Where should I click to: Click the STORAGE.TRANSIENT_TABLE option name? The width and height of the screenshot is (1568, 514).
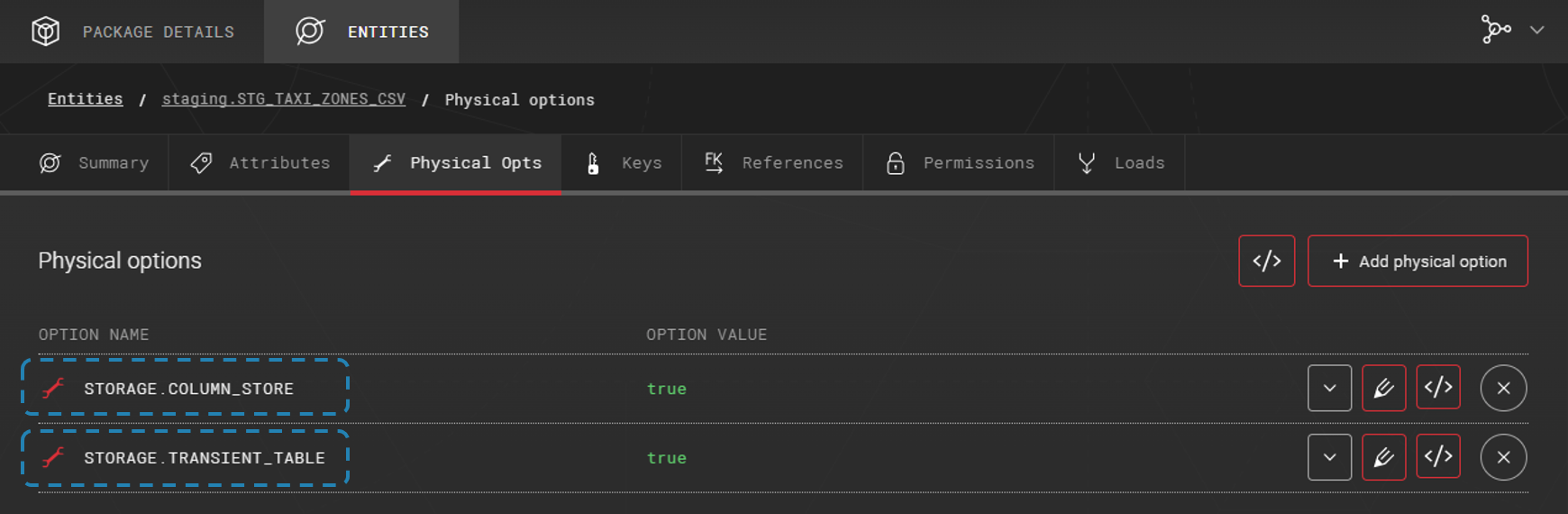click(x=204, y=458)
